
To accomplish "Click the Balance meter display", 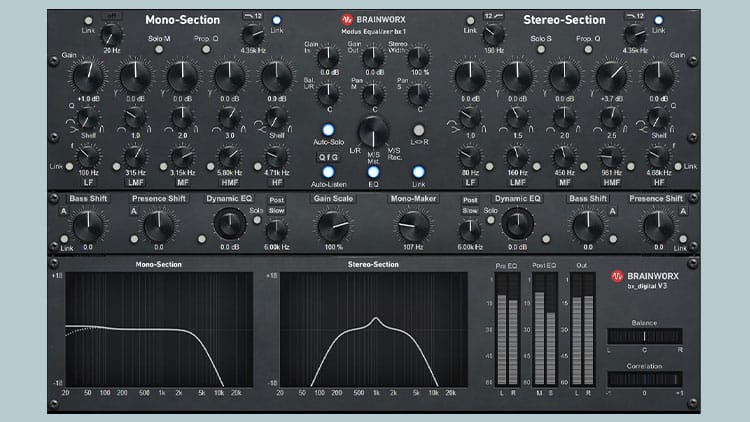I will [x=644, y=336].
